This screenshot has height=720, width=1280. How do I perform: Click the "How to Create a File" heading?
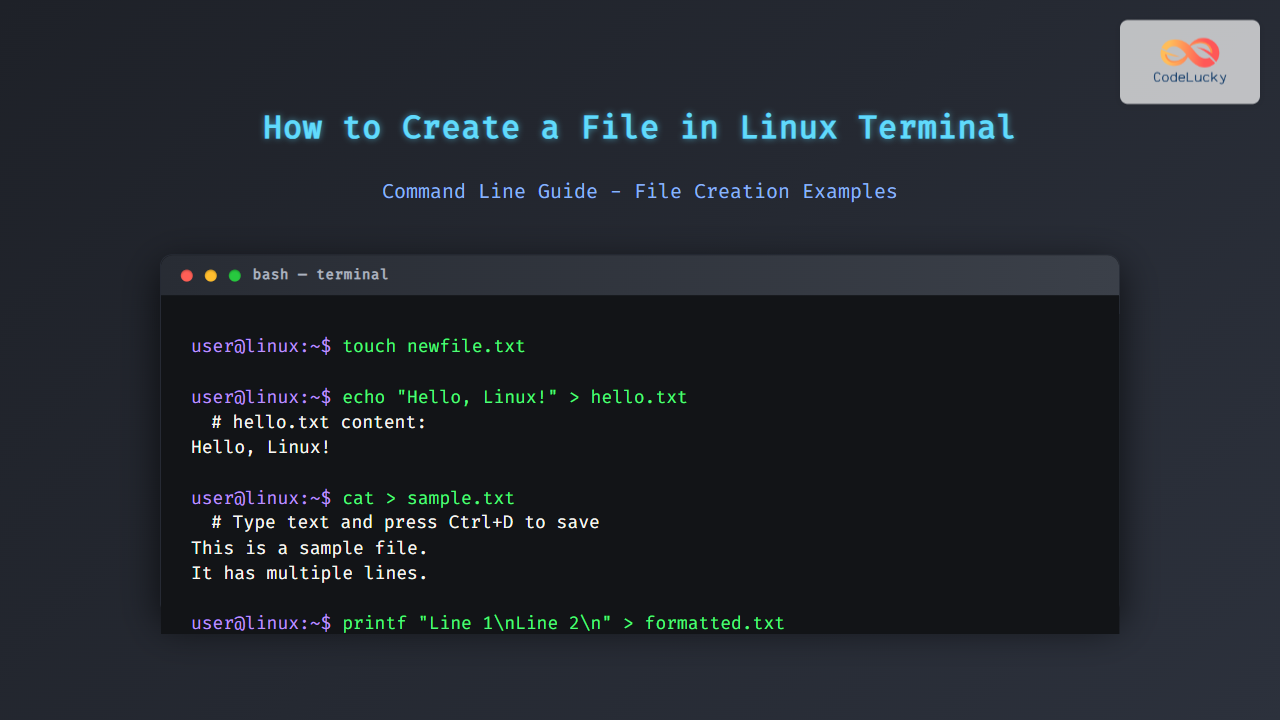click(639, 128)
